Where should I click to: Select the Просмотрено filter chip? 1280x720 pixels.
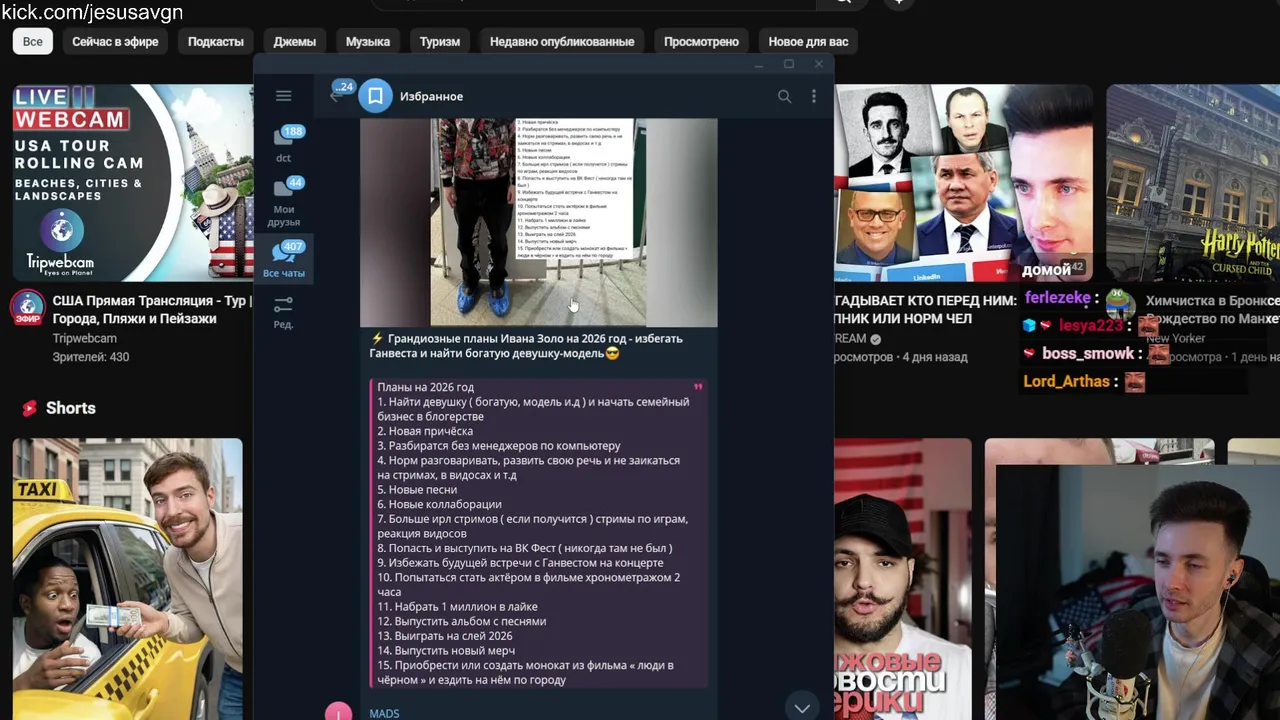pos(701,41)
